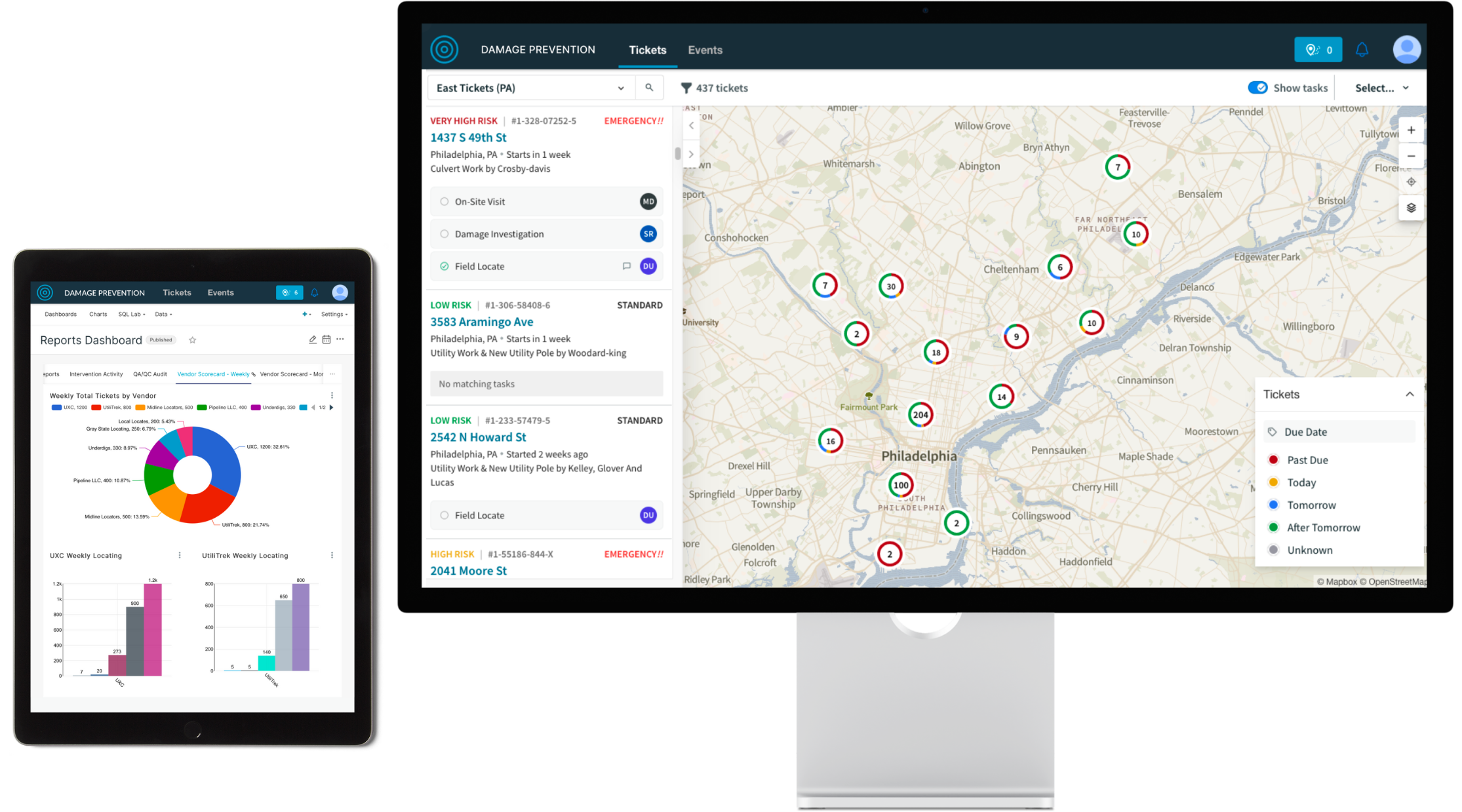This screenshot has width=1462, height=812.
Task: Click the notification bell on the desktop header
Action: click(x=1362, y=50)
